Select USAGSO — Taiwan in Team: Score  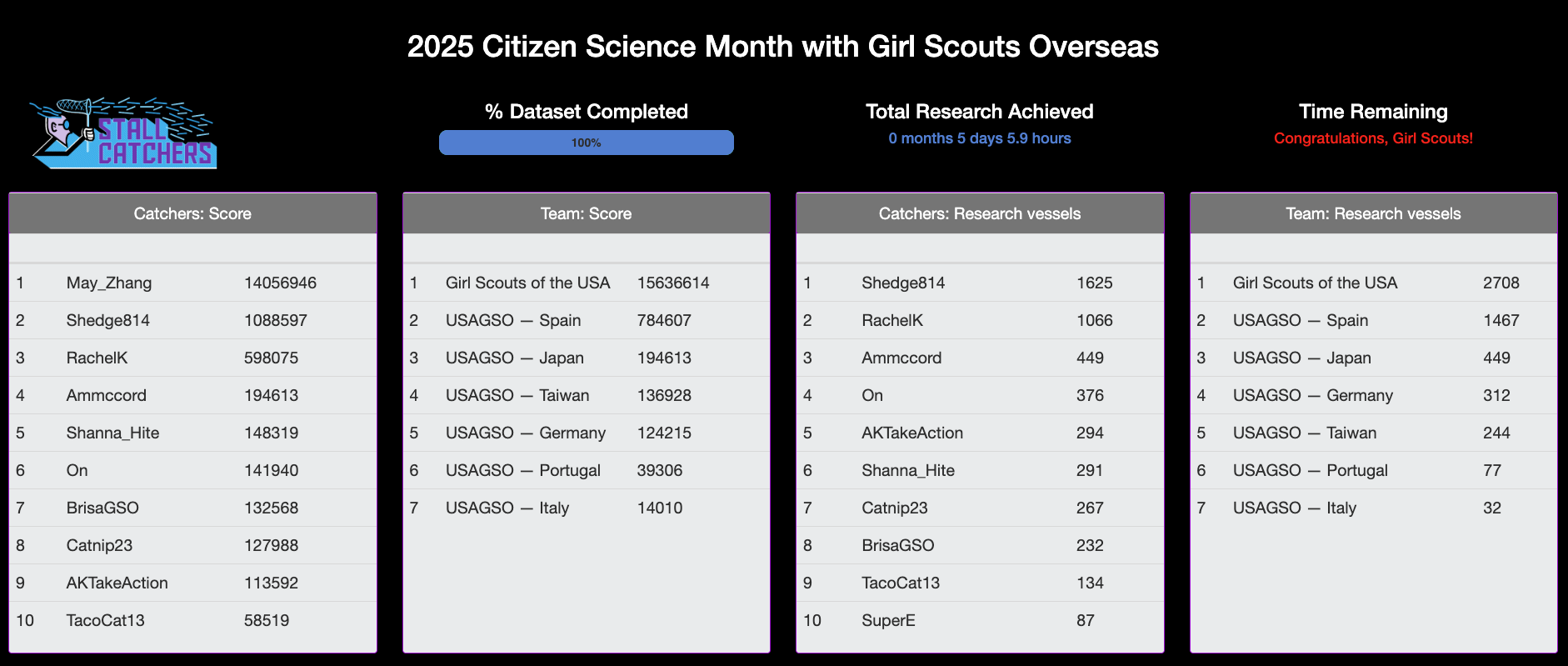click(517, 395)
